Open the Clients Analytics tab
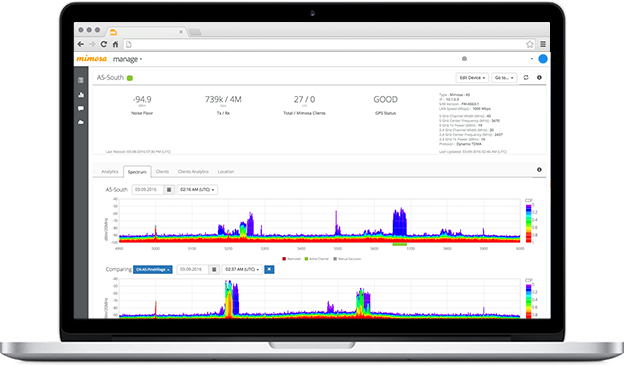 tap(193, 171)
